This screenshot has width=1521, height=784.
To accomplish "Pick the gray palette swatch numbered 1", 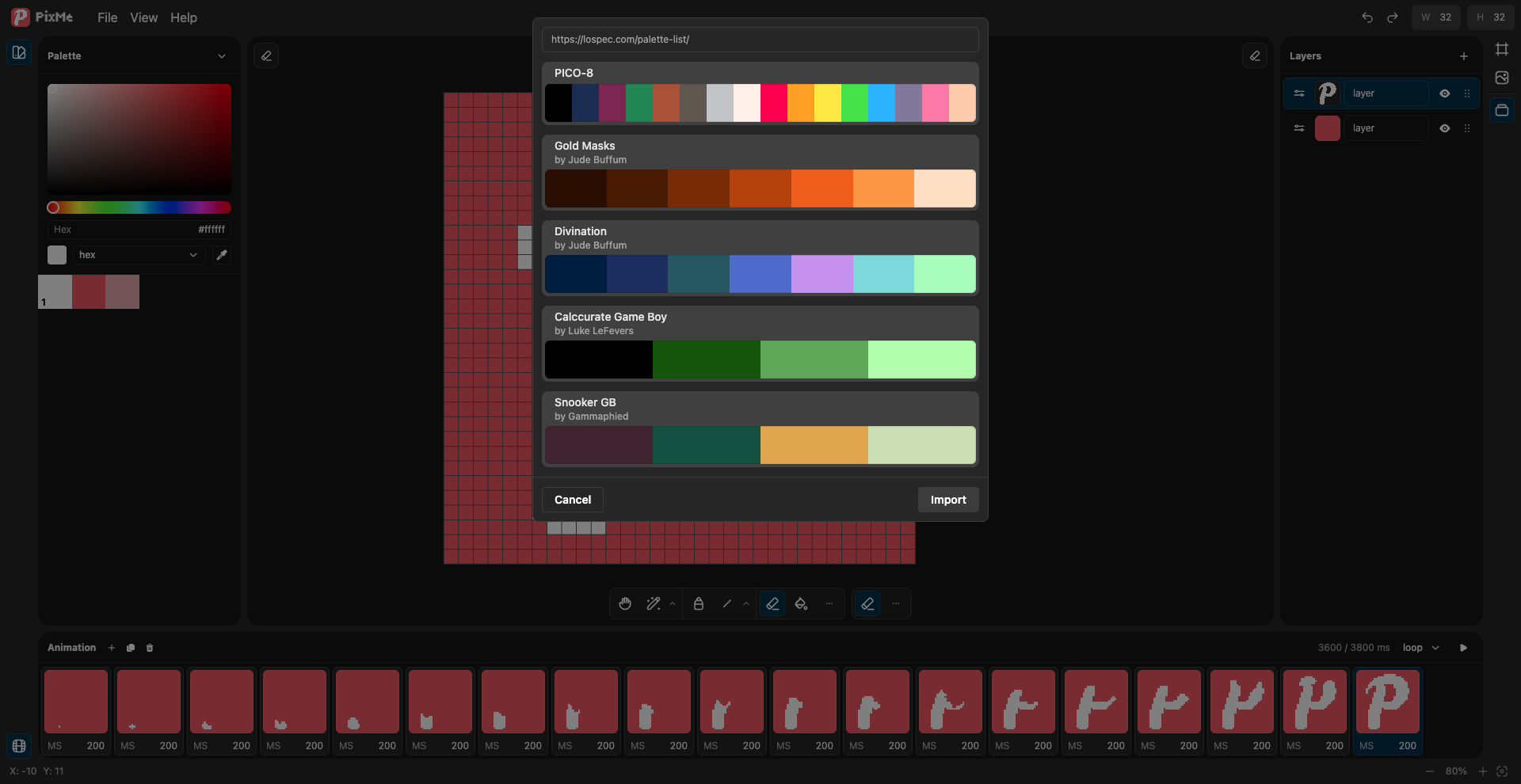I will (x=55, y=292).
